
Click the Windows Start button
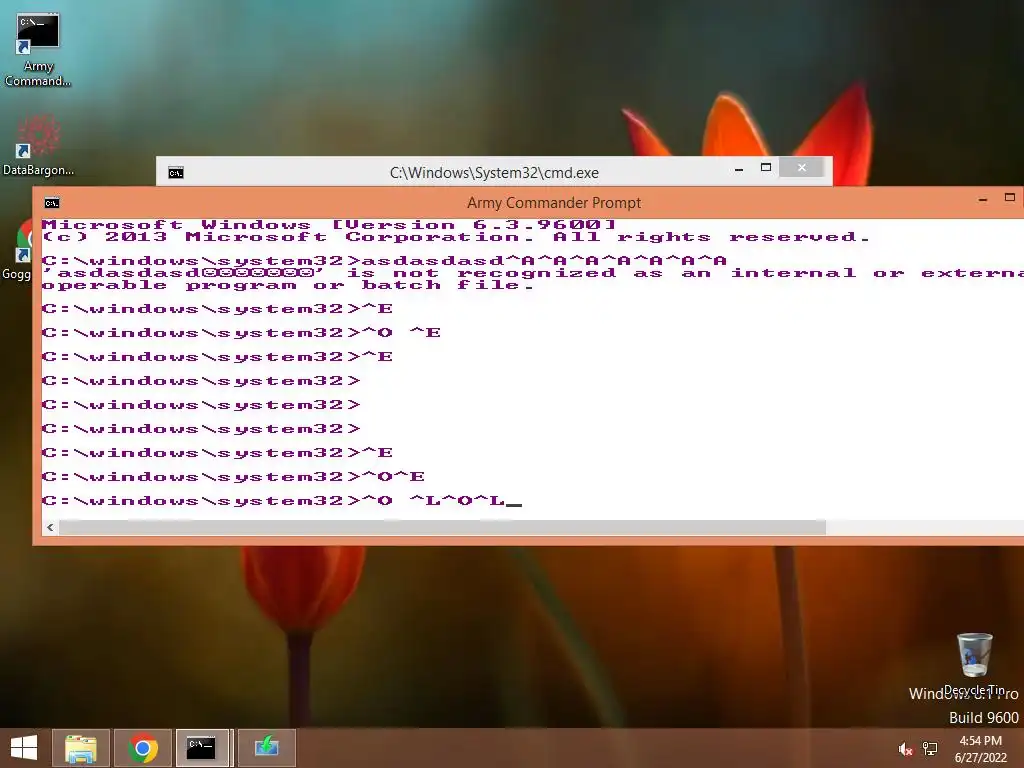[24, 748]
